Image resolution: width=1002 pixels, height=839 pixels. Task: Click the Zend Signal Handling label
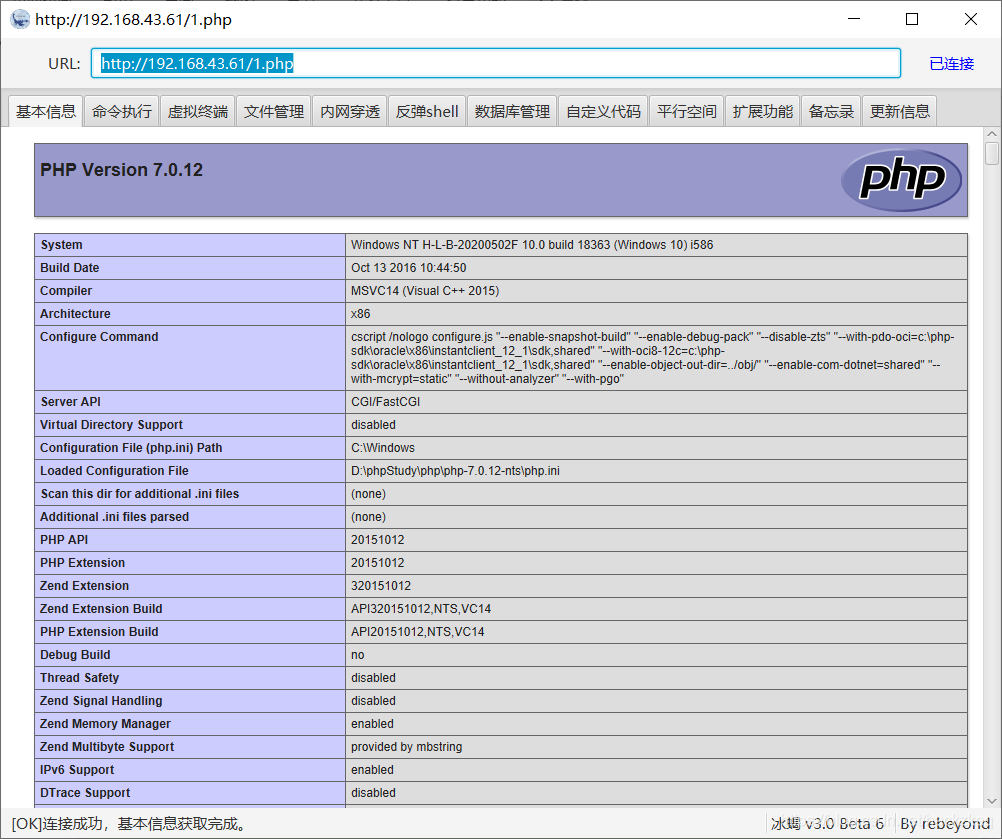click(101, 701)
